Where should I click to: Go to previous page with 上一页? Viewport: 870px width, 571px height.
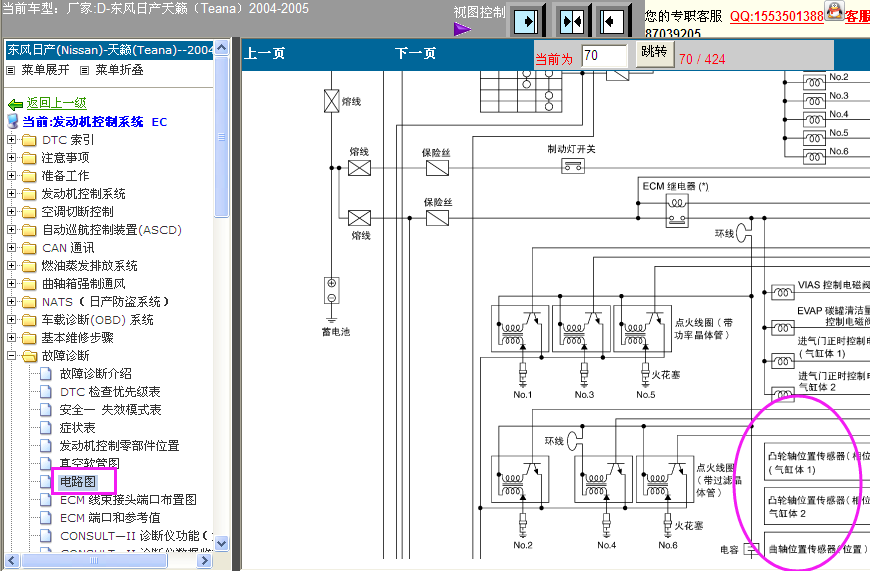tap(265, 53)
